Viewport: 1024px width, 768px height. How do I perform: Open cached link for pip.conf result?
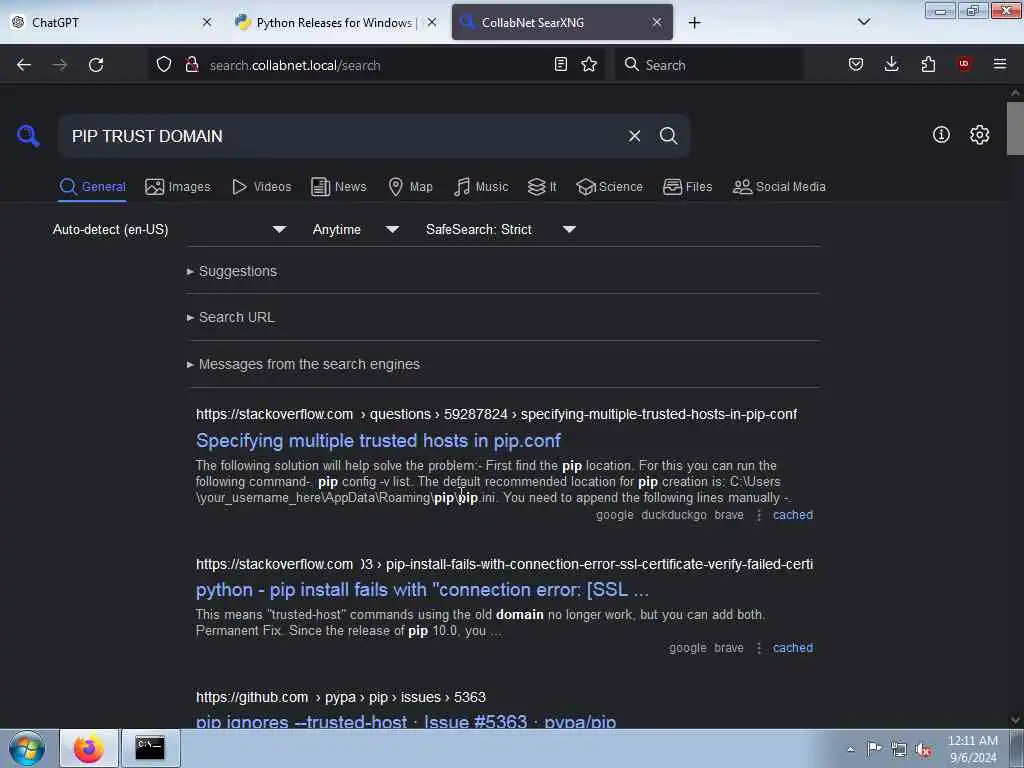click(793, 515)
